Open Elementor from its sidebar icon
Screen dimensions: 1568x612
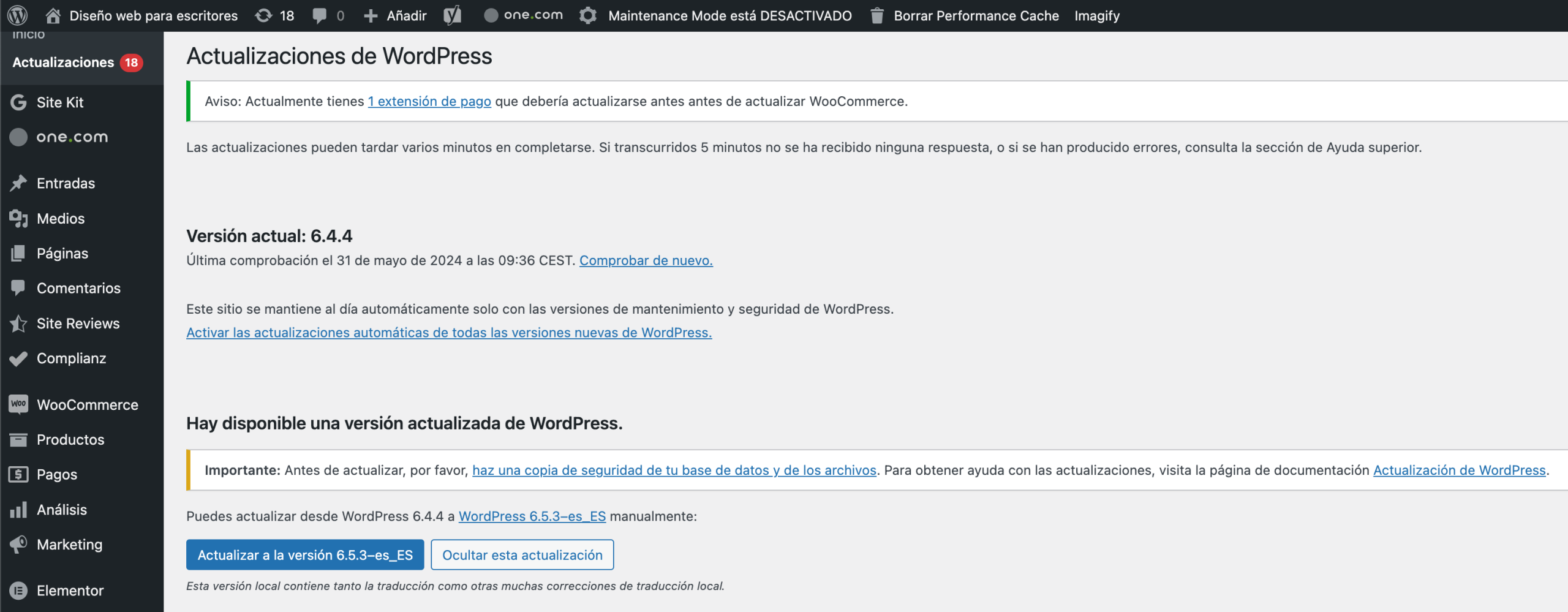[x=18, y=590]
